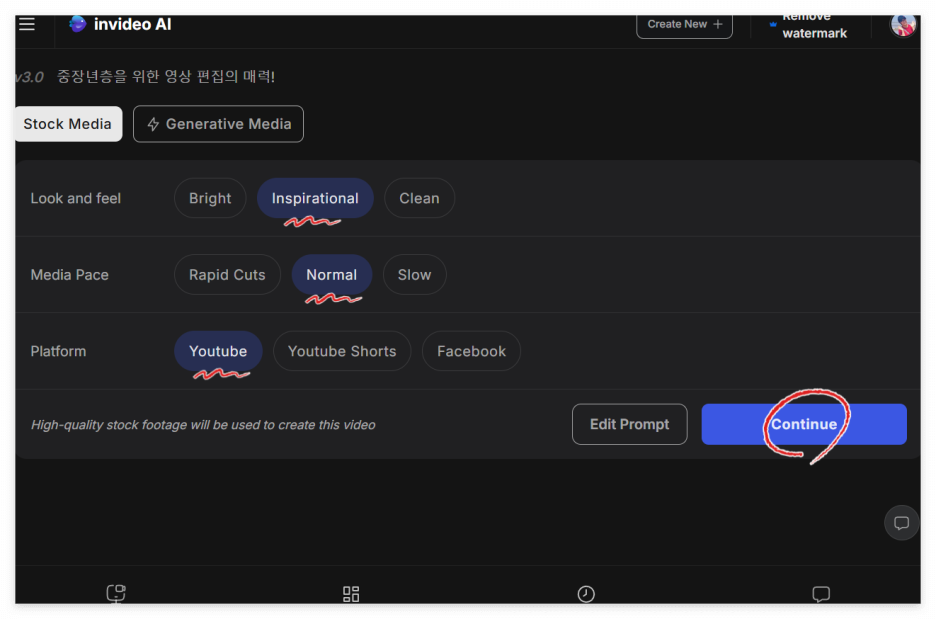Pick Youtube as the platform
This screenshot has height=619, width=936.
click(218, 351)
